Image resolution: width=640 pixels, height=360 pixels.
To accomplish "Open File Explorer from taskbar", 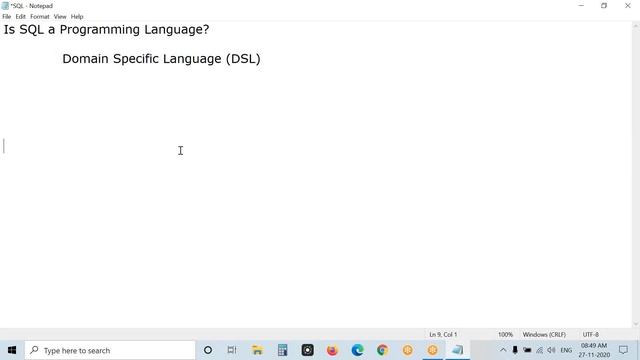I will coord(257,350).
